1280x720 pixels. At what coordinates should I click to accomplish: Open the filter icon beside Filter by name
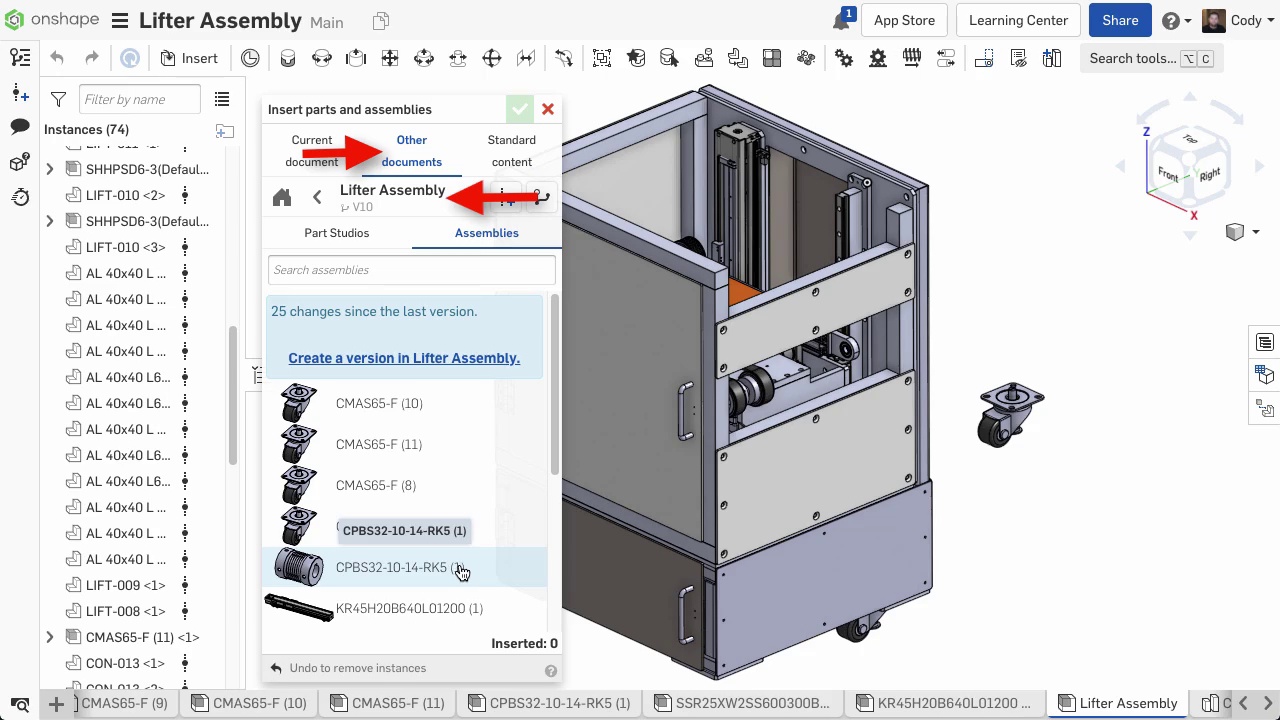click(x=58, y=99)
